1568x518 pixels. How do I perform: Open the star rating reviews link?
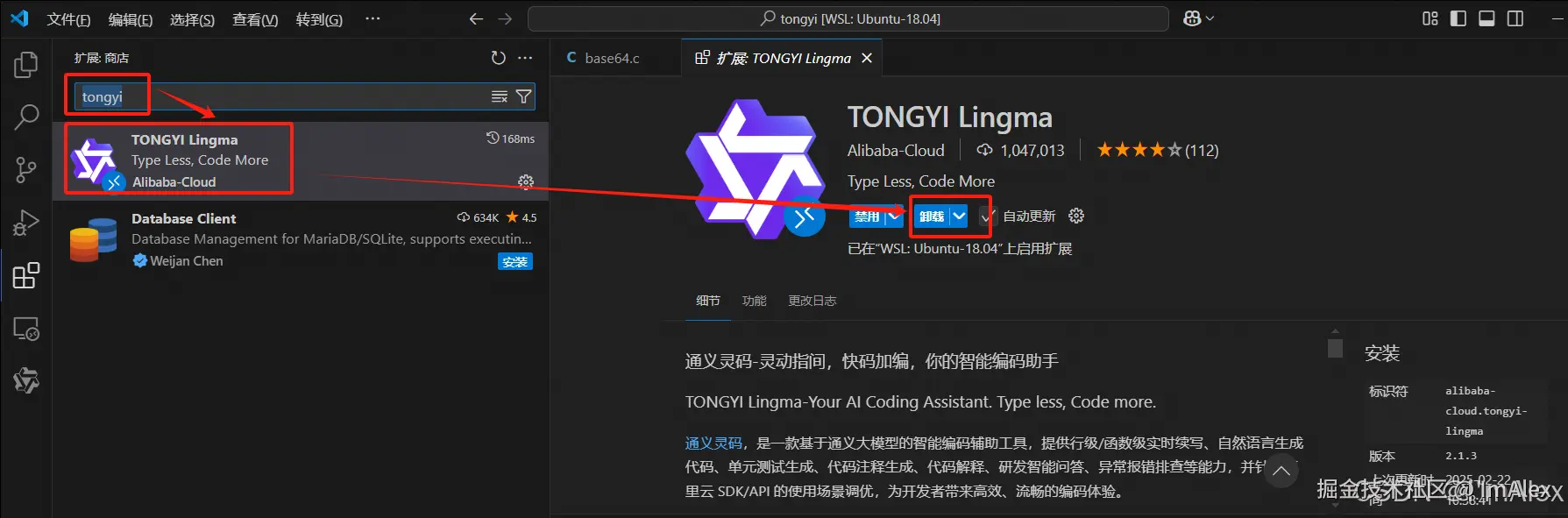1157,150
